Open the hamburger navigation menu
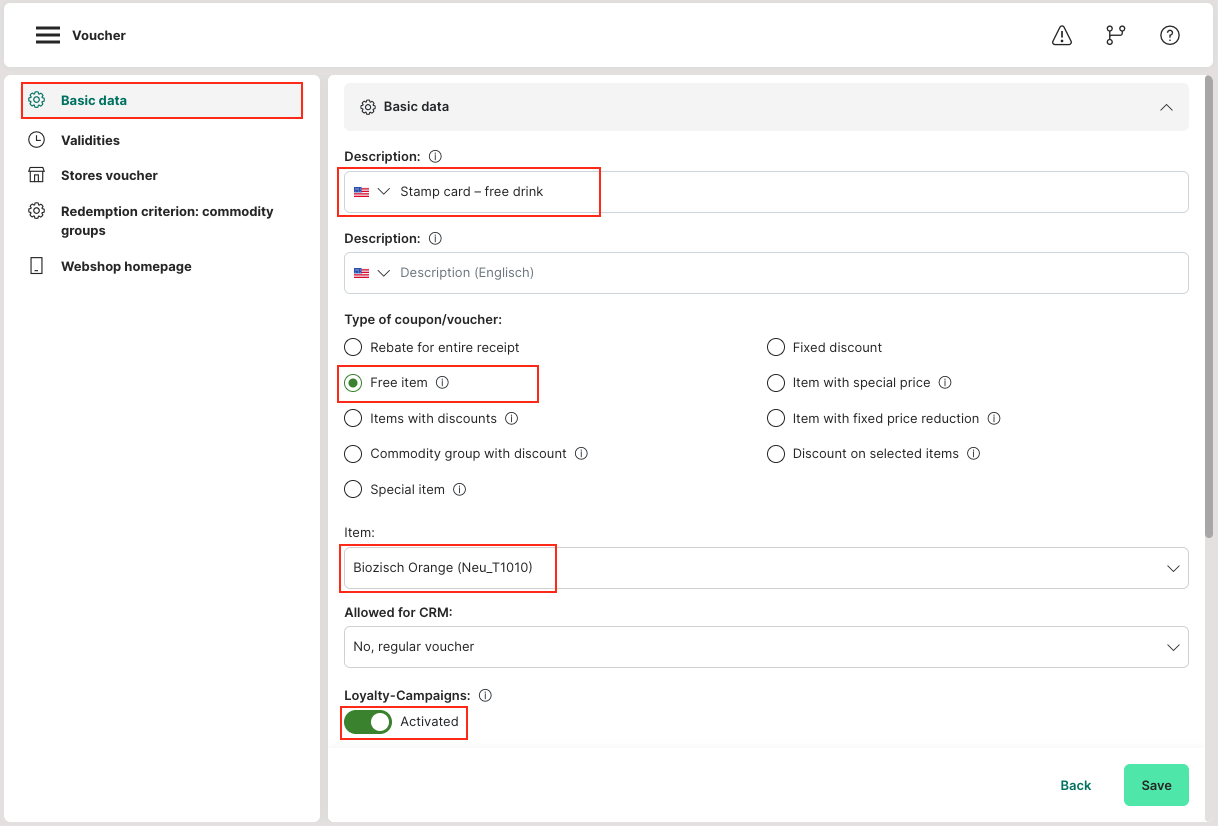Image resolution: width=1218 pixels, height=826 pixels. click(48, 35)
